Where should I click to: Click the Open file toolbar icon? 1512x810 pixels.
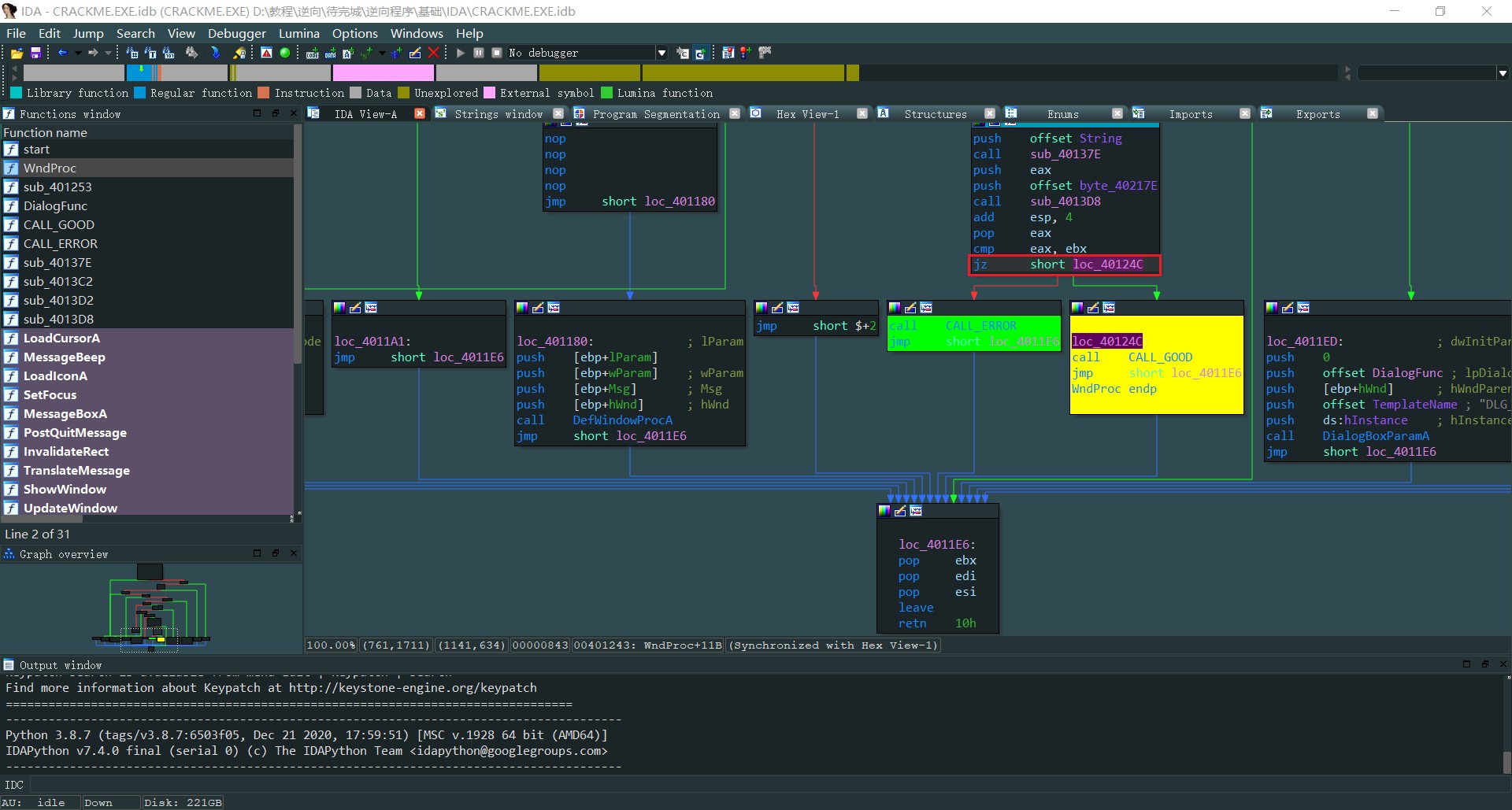click(17, 53)
